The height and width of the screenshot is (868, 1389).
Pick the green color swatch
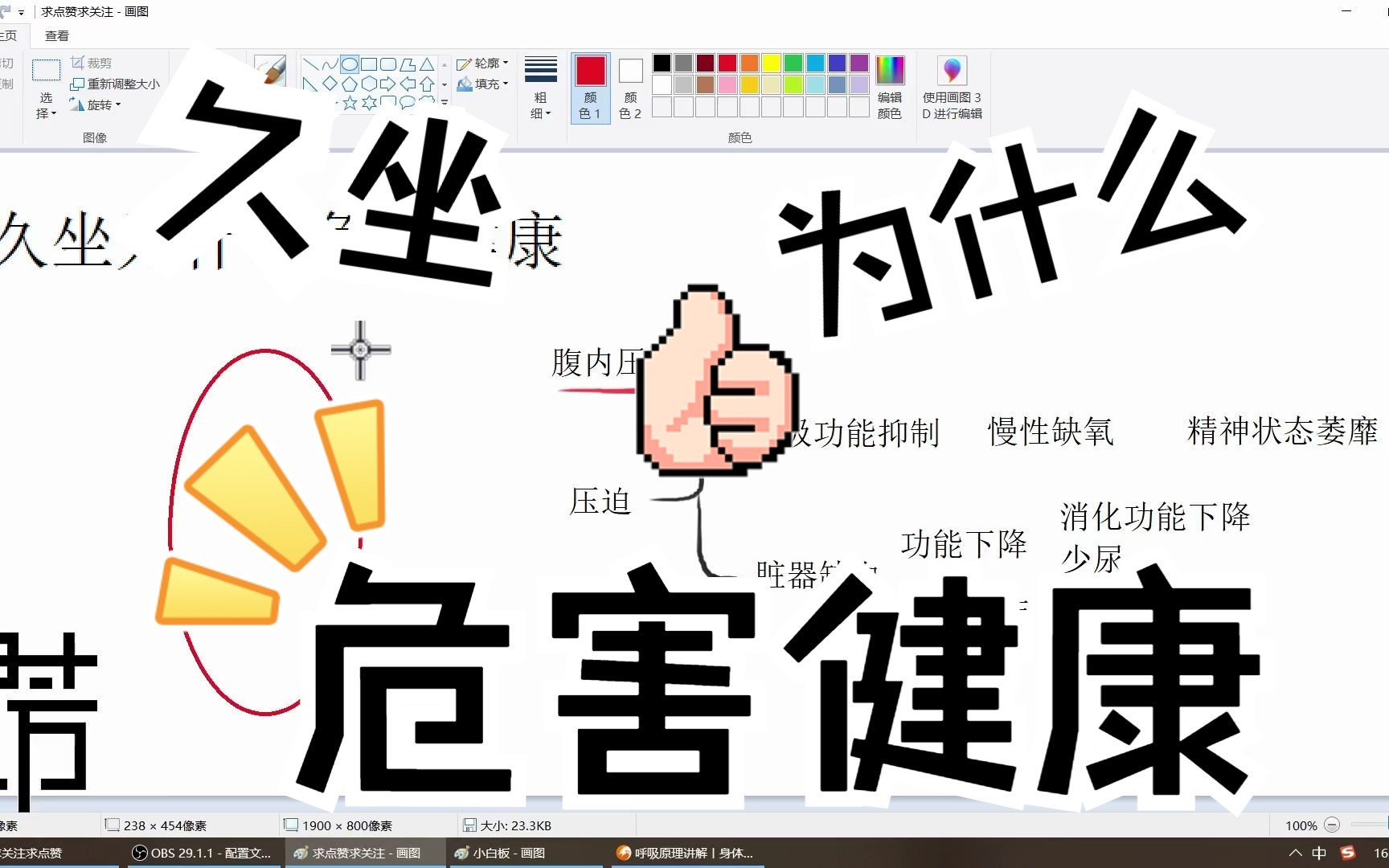(x=793, y=63)
